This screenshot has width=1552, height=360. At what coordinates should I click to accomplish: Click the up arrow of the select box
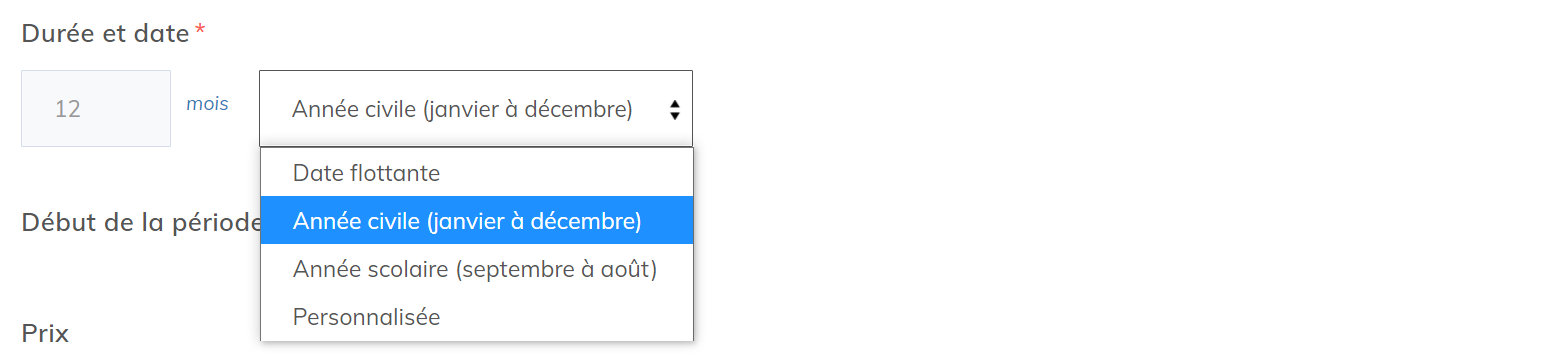pyautogui.click(x=675, y=104)
